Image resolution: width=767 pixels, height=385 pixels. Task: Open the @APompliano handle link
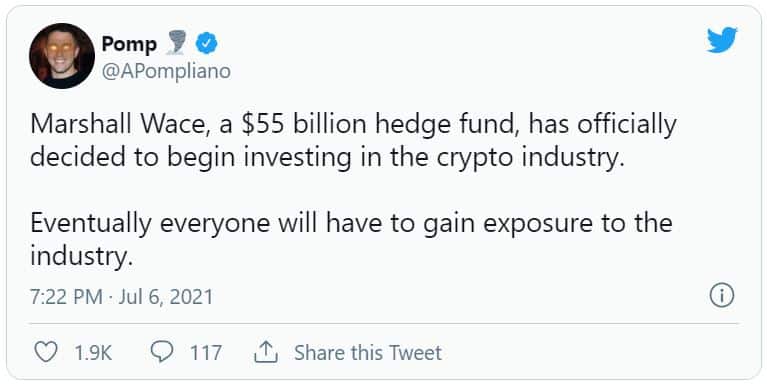(x=166, y=71)
